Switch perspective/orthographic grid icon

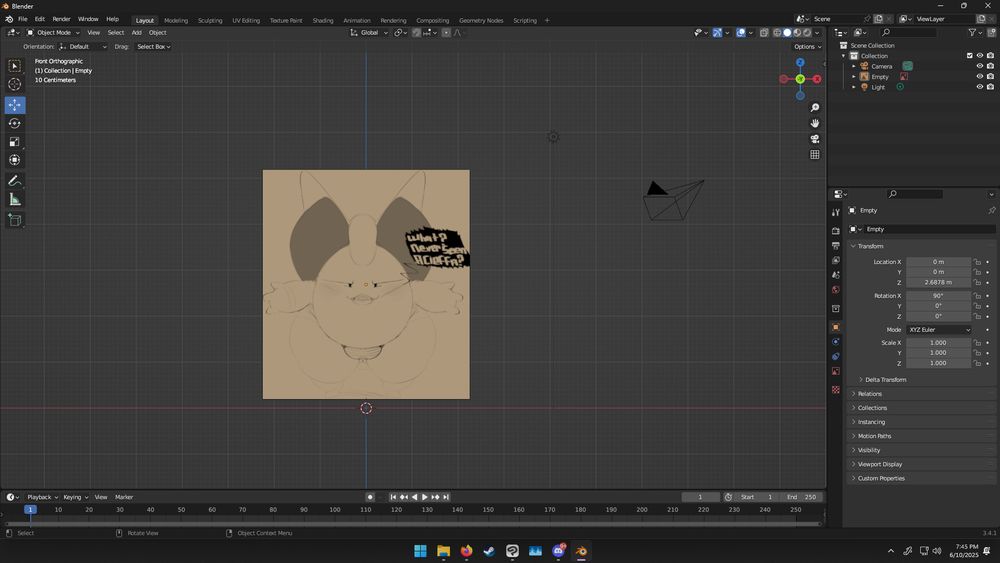[814, 154]
